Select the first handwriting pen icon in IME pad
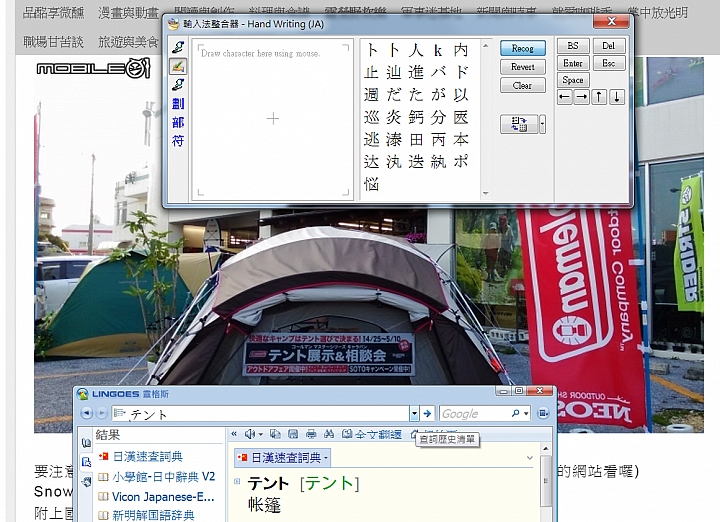Screen dimensions: 720x522 point(178,47)
